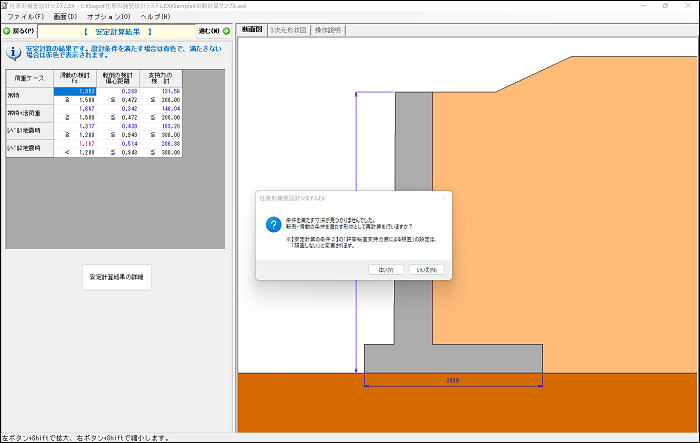
Task: Click the 安定計算結果の詳細 button
Action: [117, 277]
